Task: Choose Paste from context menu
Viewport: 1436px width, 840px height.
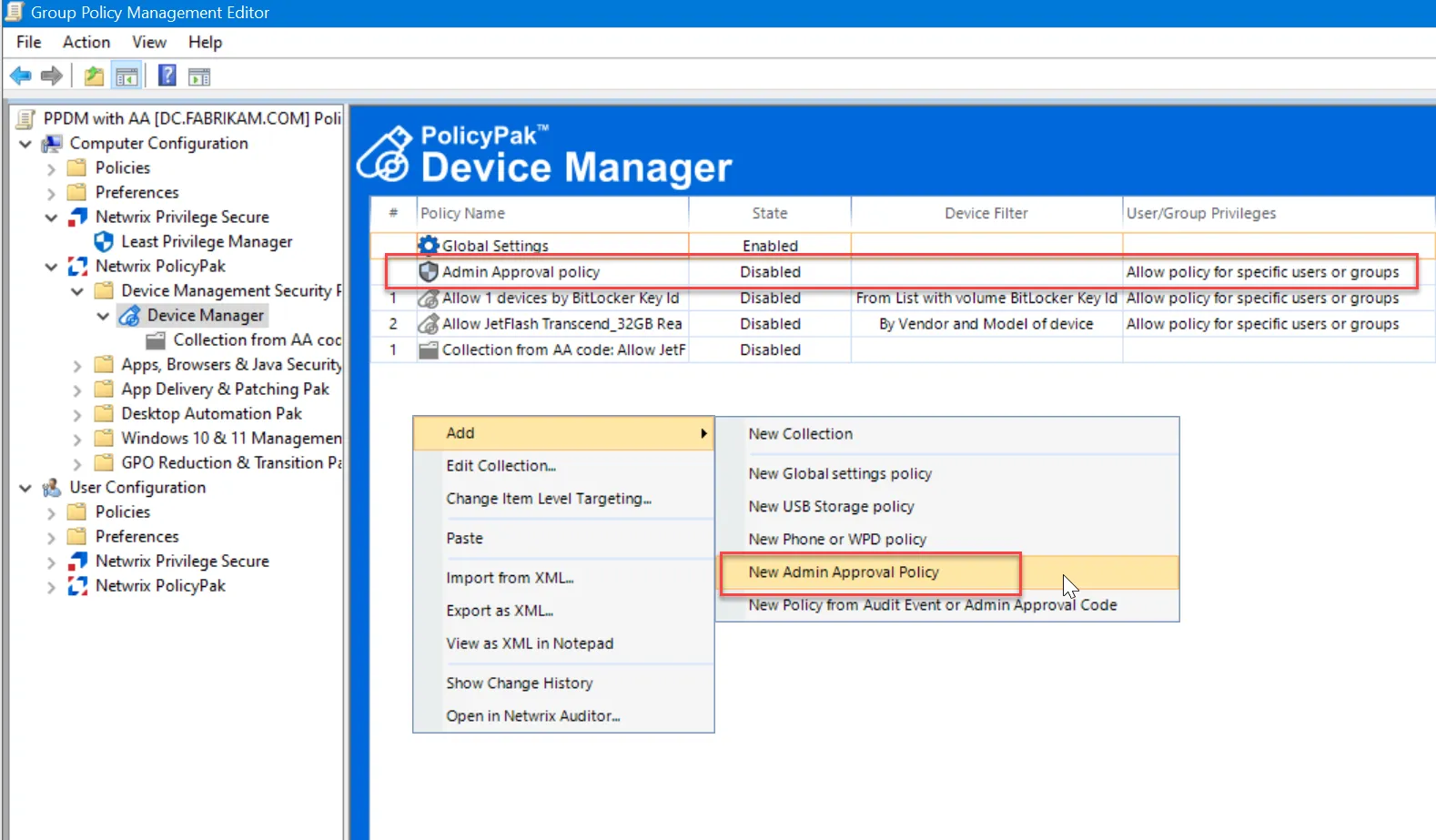Action: (x=563, y=538)
